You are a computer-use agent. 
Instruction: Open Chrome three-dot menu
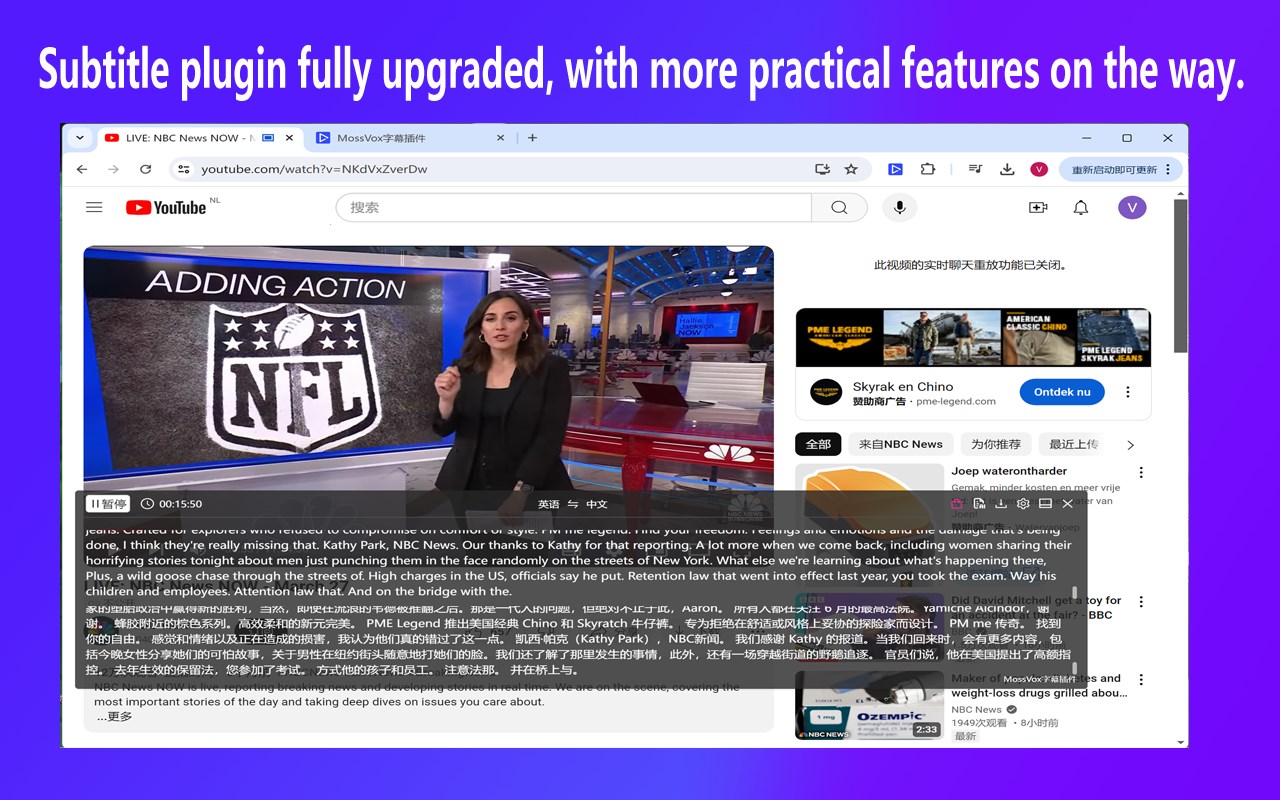coord(1167,169)
